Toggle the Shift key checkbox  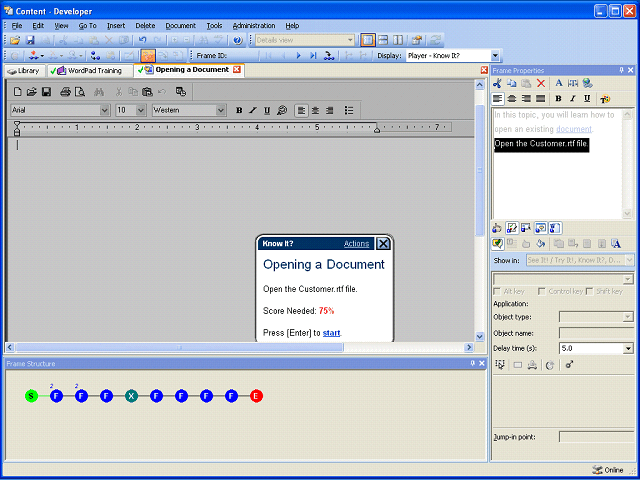(x=589, y=291)
